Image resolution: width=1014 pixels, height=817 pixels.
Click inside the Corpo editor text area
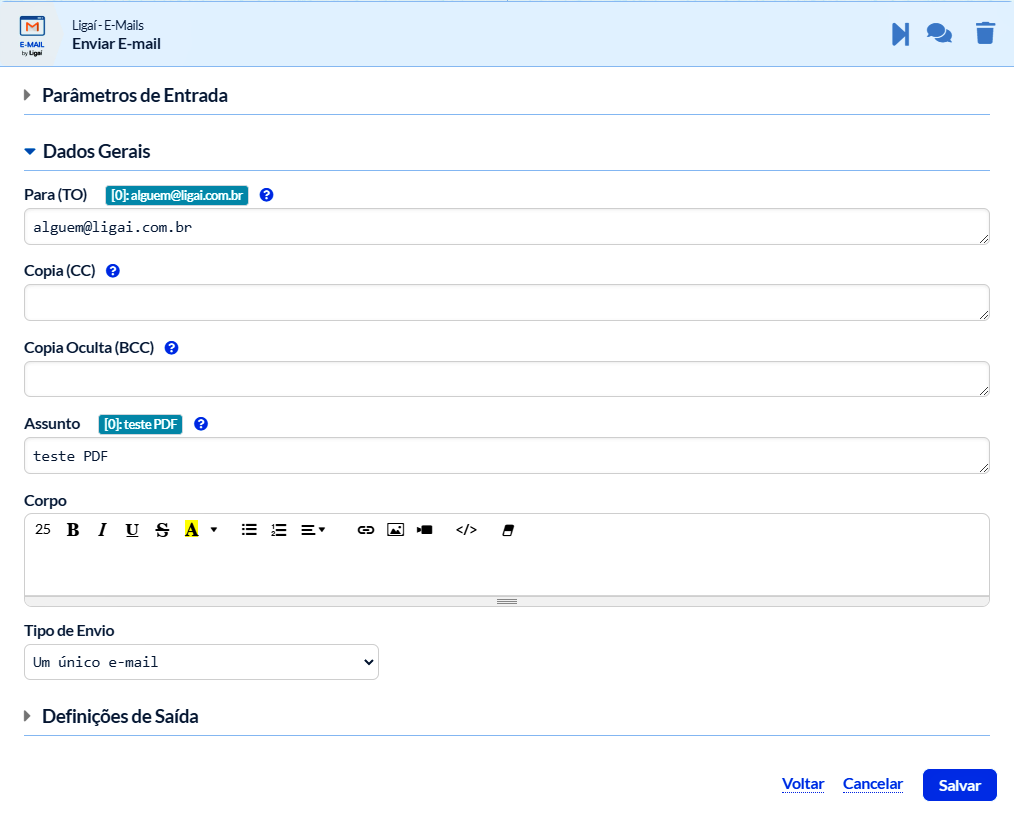pos(506,569)
